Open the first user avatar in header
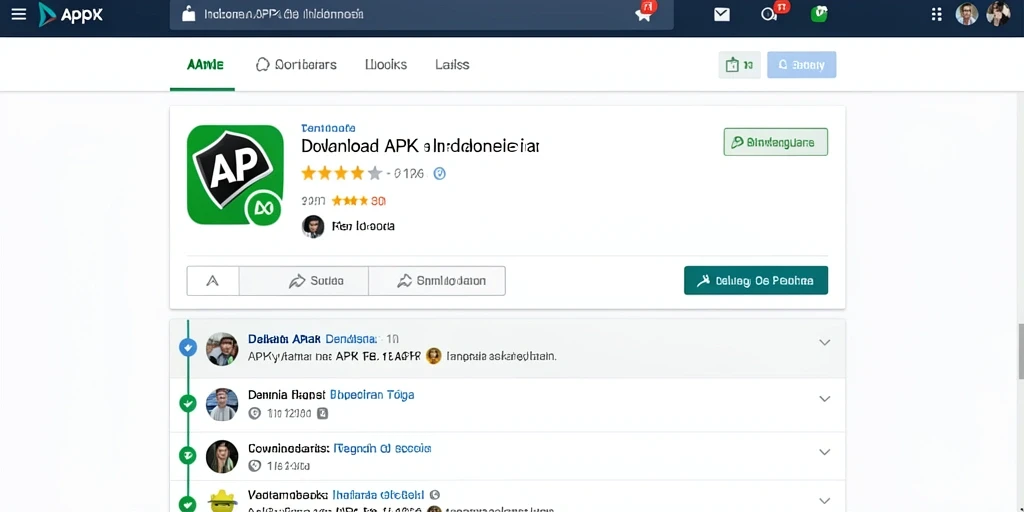Image resolution: width=1024 pixels, height=512 pixels. [967, 14]
